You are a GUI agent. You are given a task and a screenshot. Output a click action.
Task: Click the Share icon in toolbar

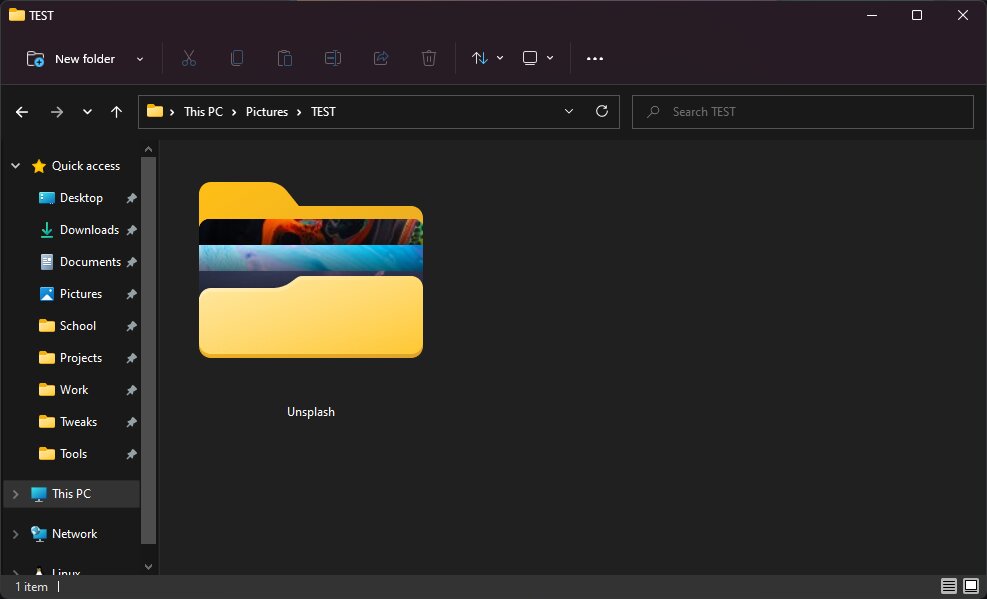point(381,59)
